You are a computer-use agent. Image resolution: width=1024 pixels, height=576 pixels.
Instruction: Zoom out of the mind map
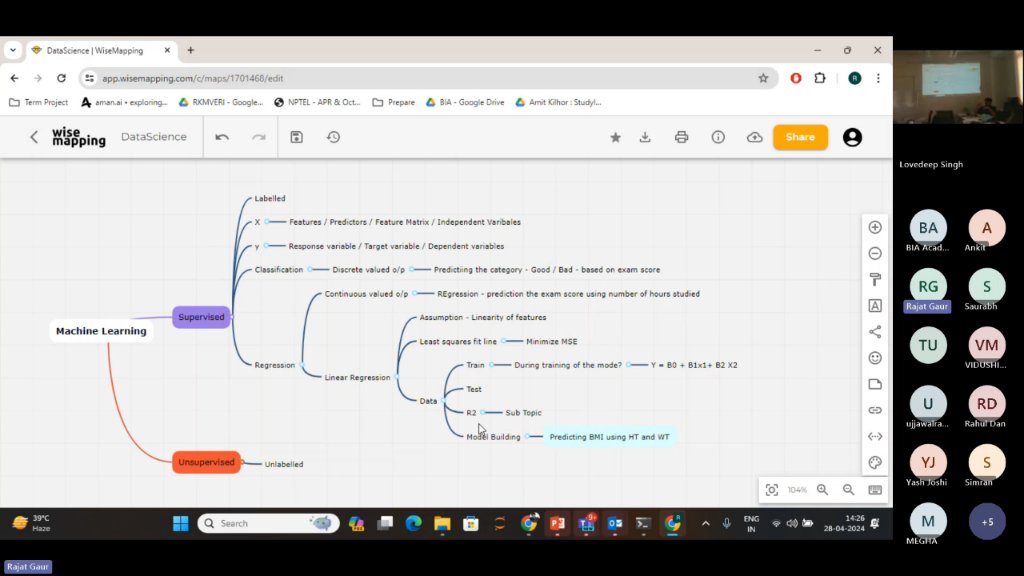[848, 490]
